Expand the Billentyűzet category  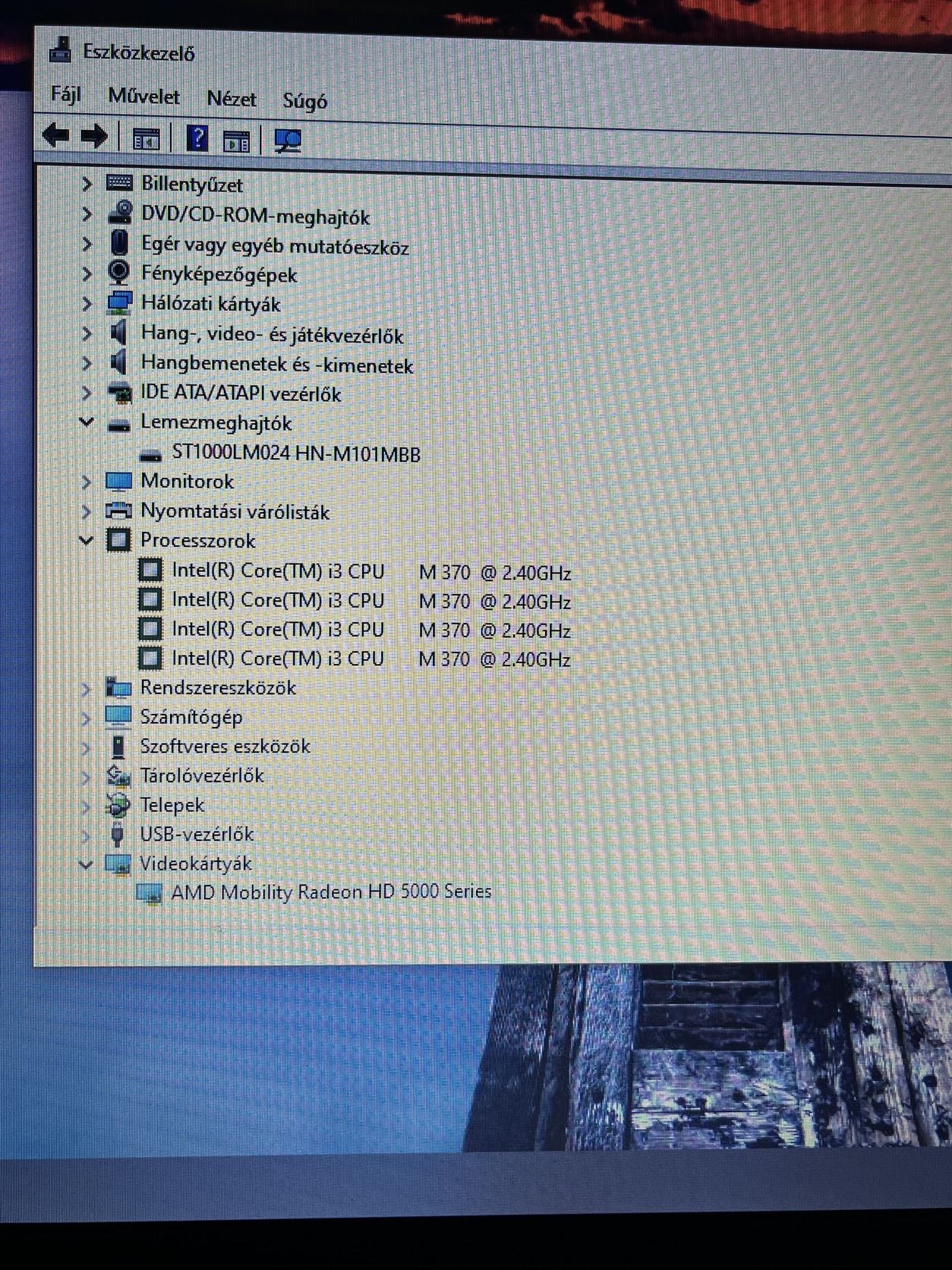tap(87, 184)
